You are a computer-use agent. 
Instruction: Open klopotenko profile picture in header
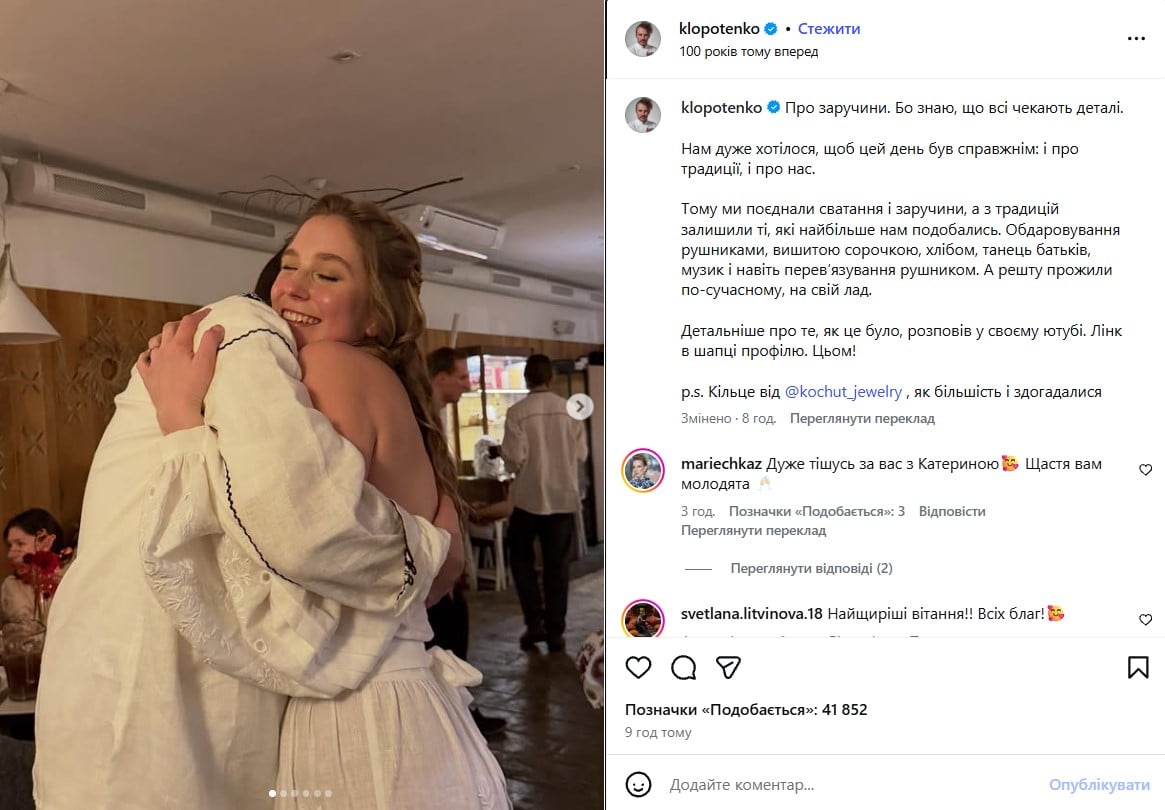pos(643,39)
